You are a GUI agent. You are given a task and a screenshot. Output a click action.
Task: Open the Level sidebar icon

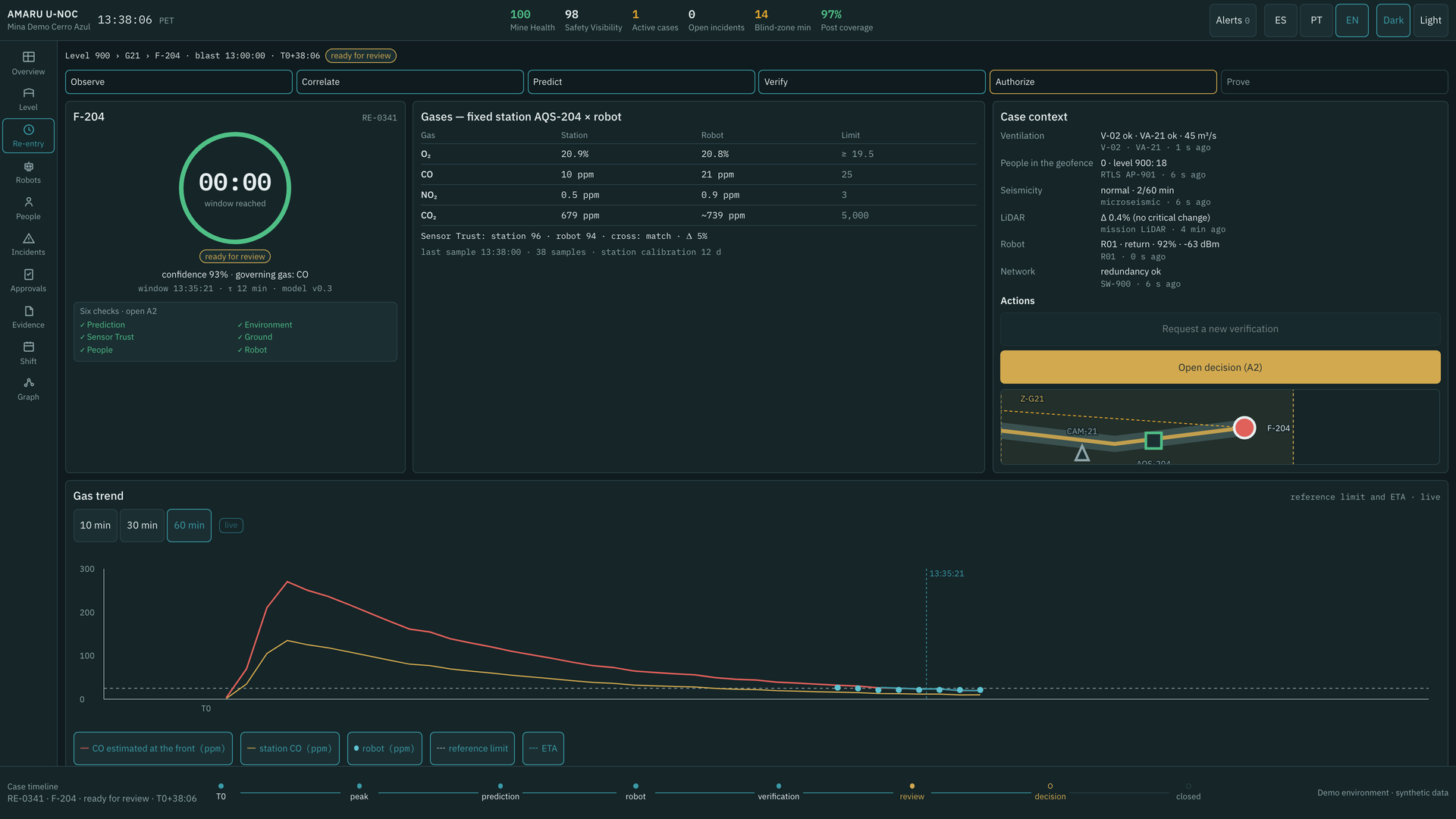tap(28, 99)
